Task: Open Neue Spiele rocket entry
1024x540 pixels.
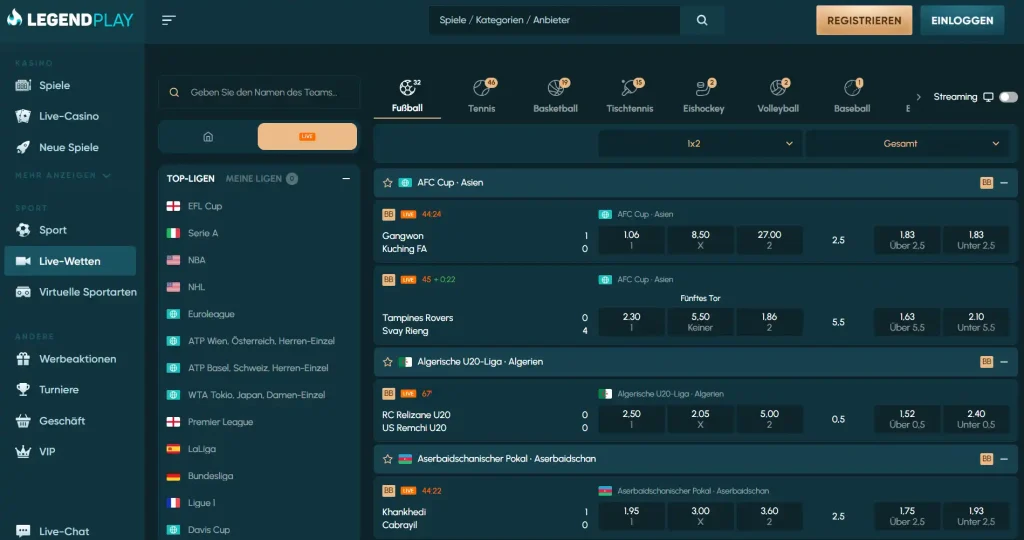Action: click(x=69, y=147)
